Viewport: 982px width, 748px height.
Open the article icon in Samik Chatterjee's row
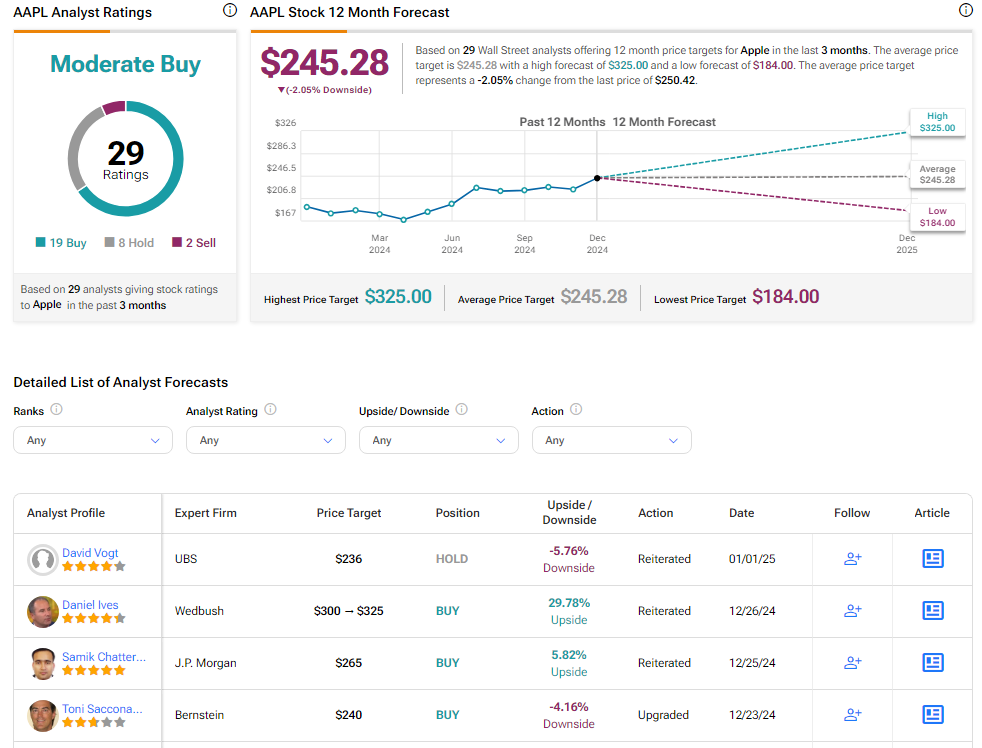[x=932, y=663]
